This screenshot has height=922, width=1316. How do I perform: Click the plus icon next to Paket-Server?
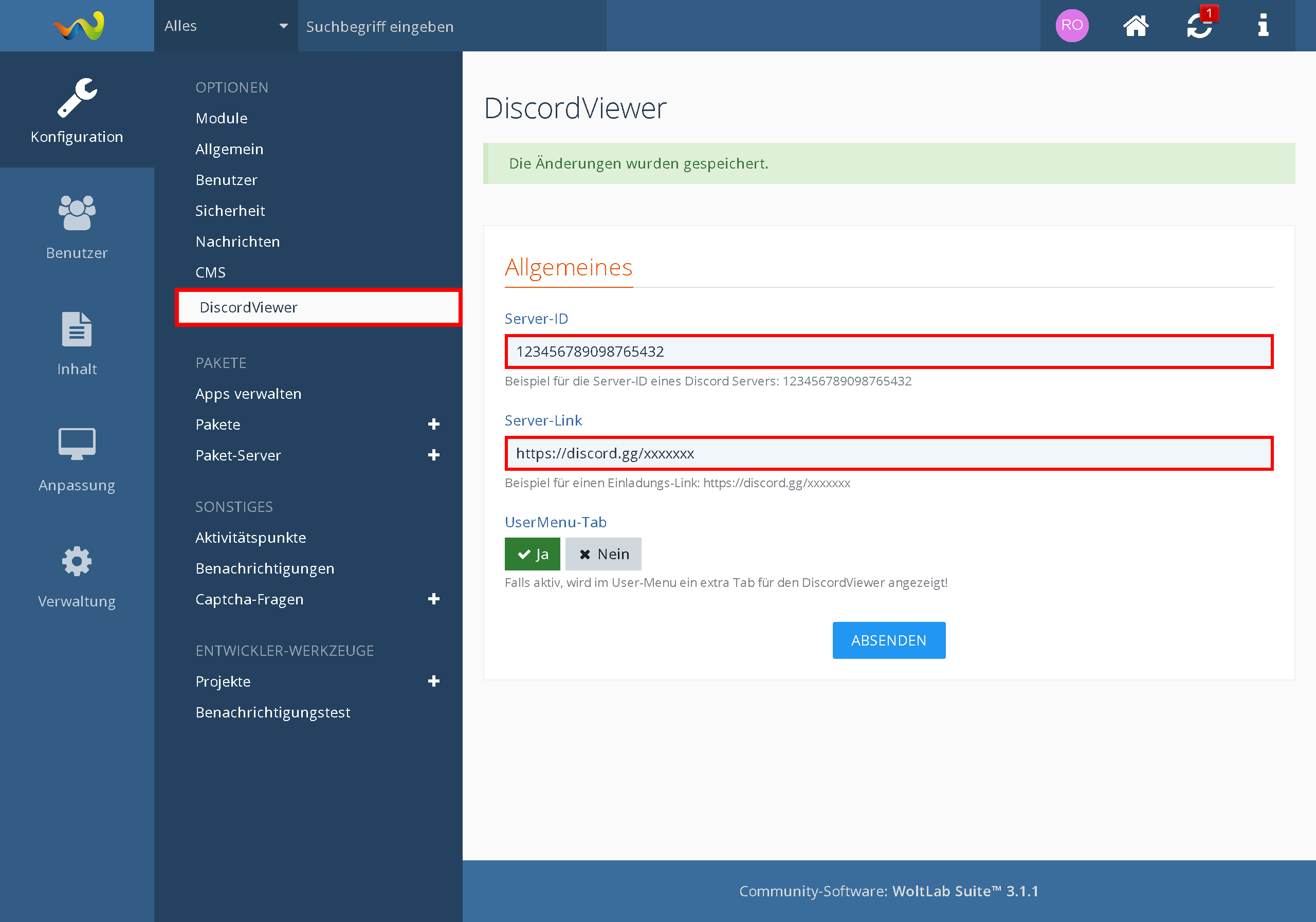click(x=434, y=455)
